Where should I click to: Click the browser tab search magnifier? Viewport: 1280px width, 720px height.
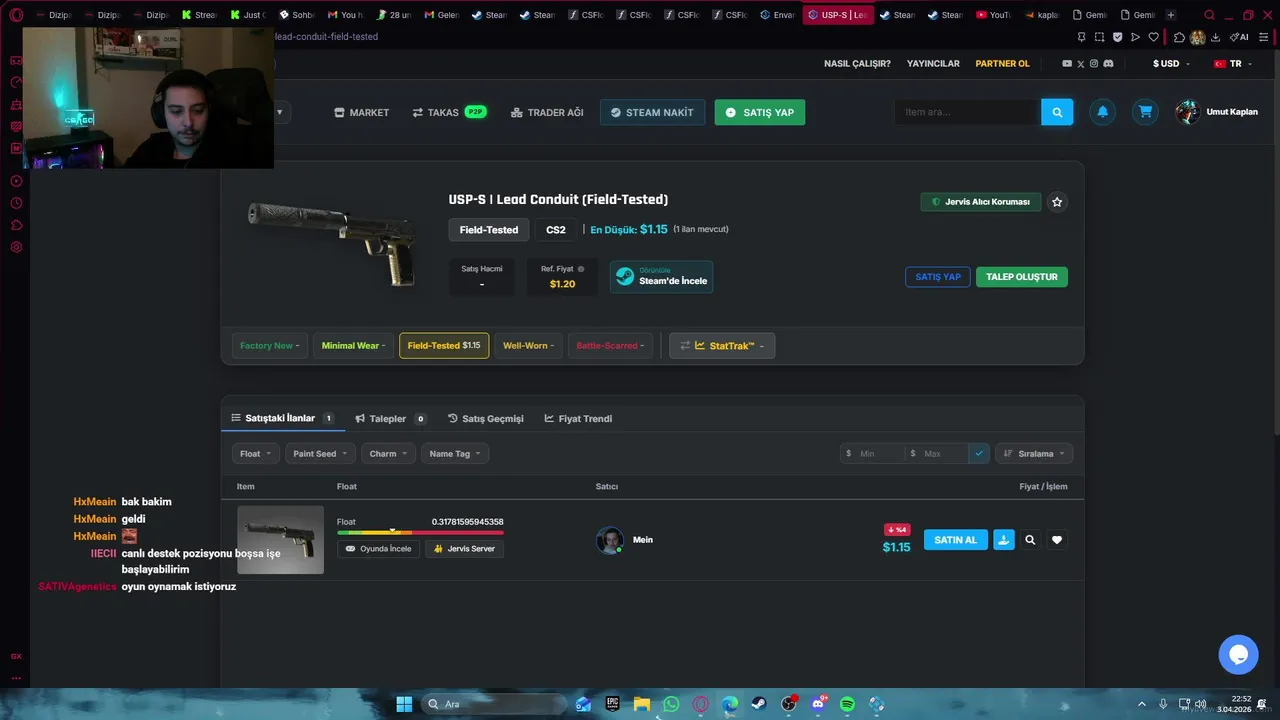(x=1210, y=15)
